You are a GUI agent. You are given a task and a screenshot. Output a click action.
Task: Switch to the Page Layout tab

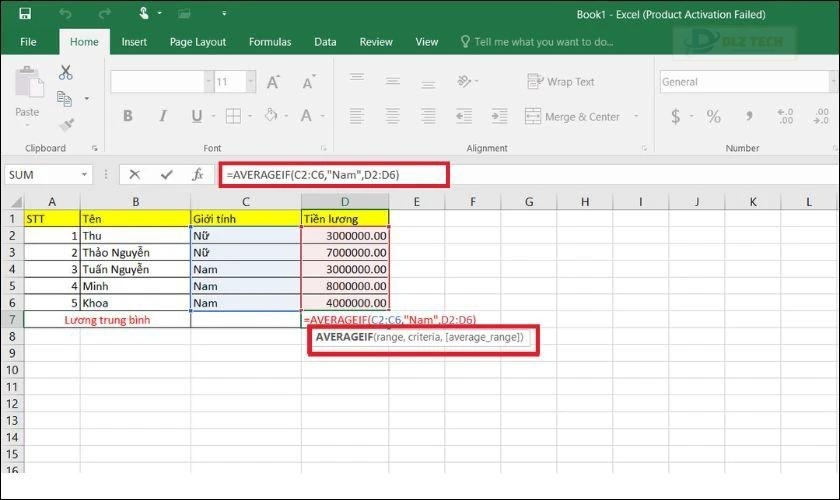[x=198, y=42]
